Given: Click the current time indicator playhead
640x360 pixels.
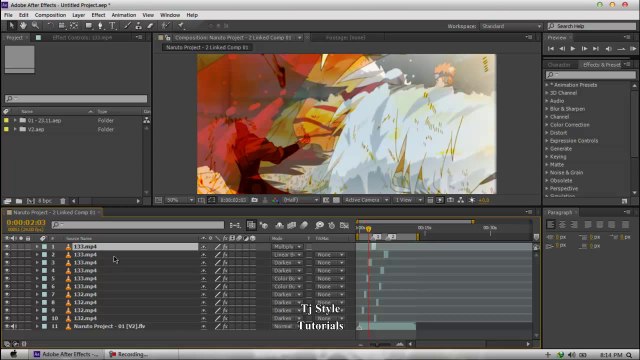Looking at the screenshot, I should (x=369, y=229).
